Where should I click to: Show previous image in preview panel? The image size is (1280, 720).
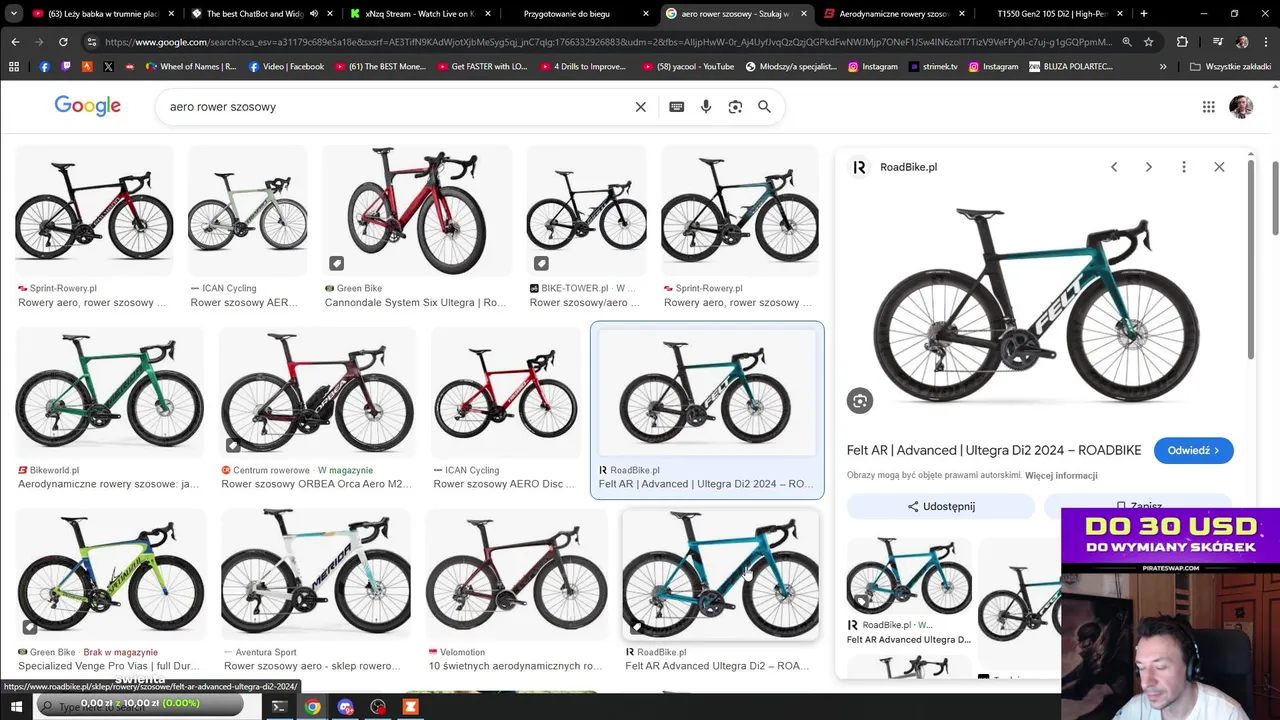(1114, 167)
